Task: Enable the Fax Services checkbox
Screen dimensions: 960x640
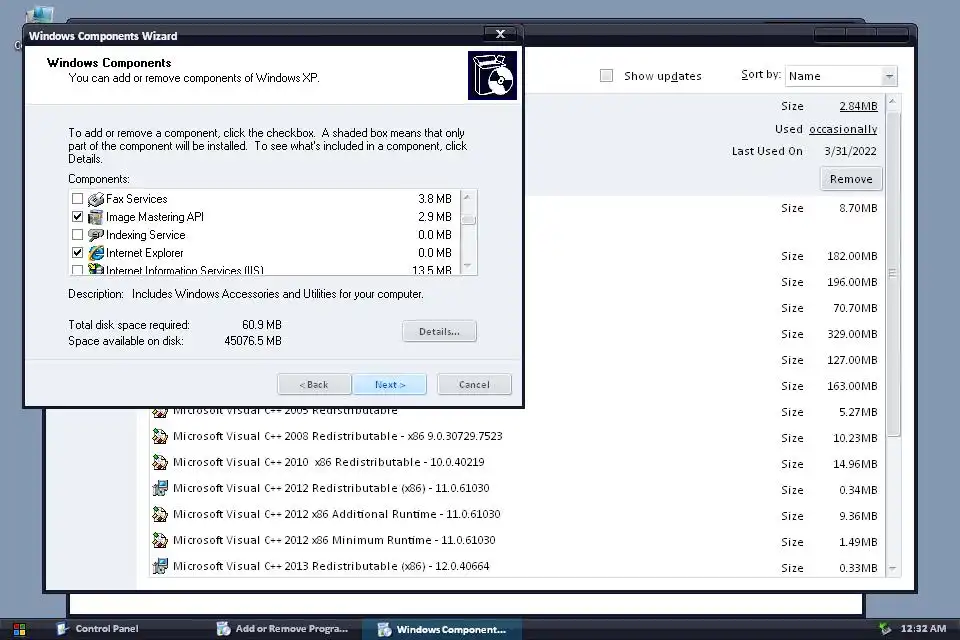Action: click(x=77, y=198)
